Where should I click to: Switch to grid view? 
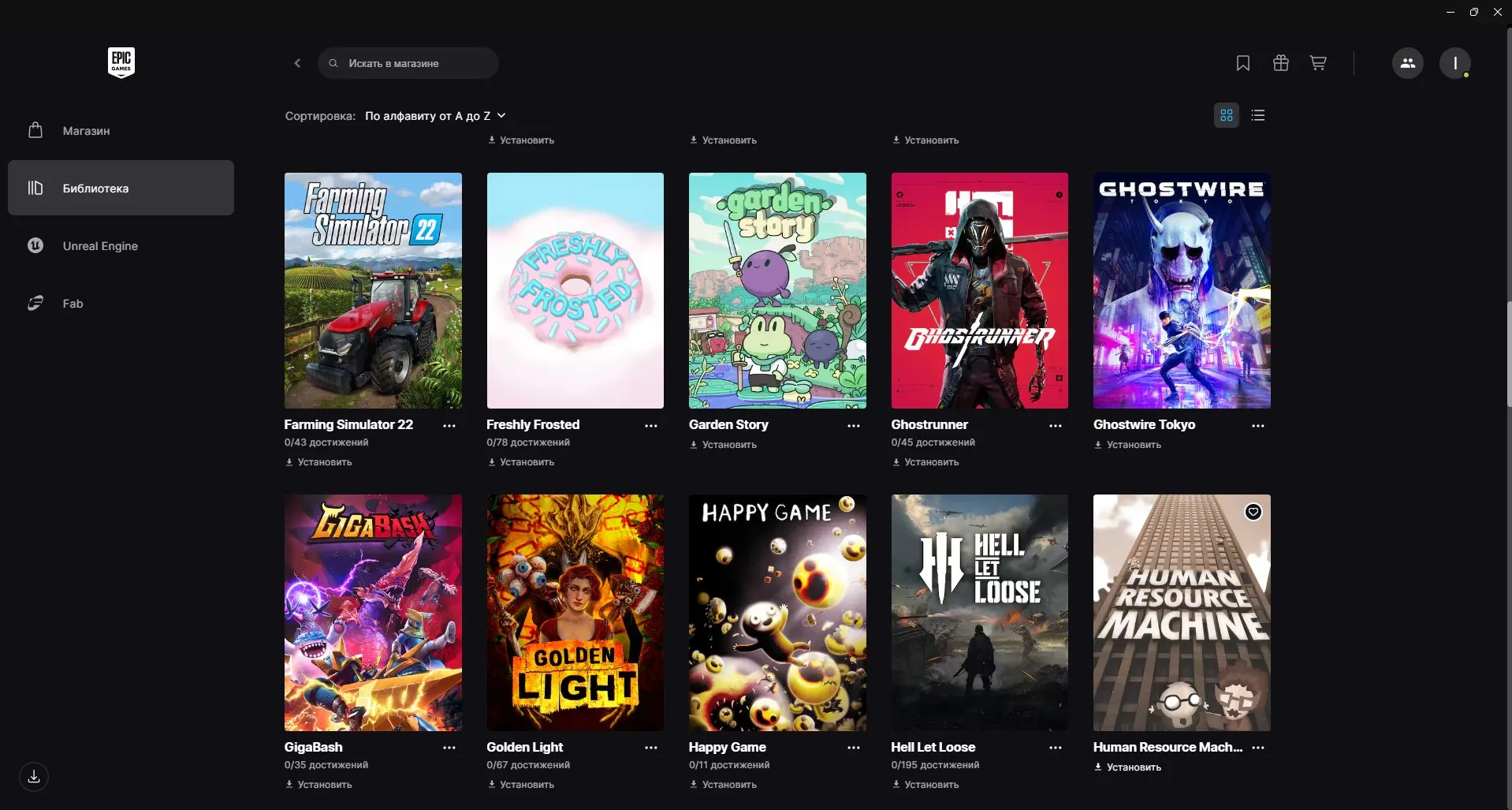(1227, 115)
